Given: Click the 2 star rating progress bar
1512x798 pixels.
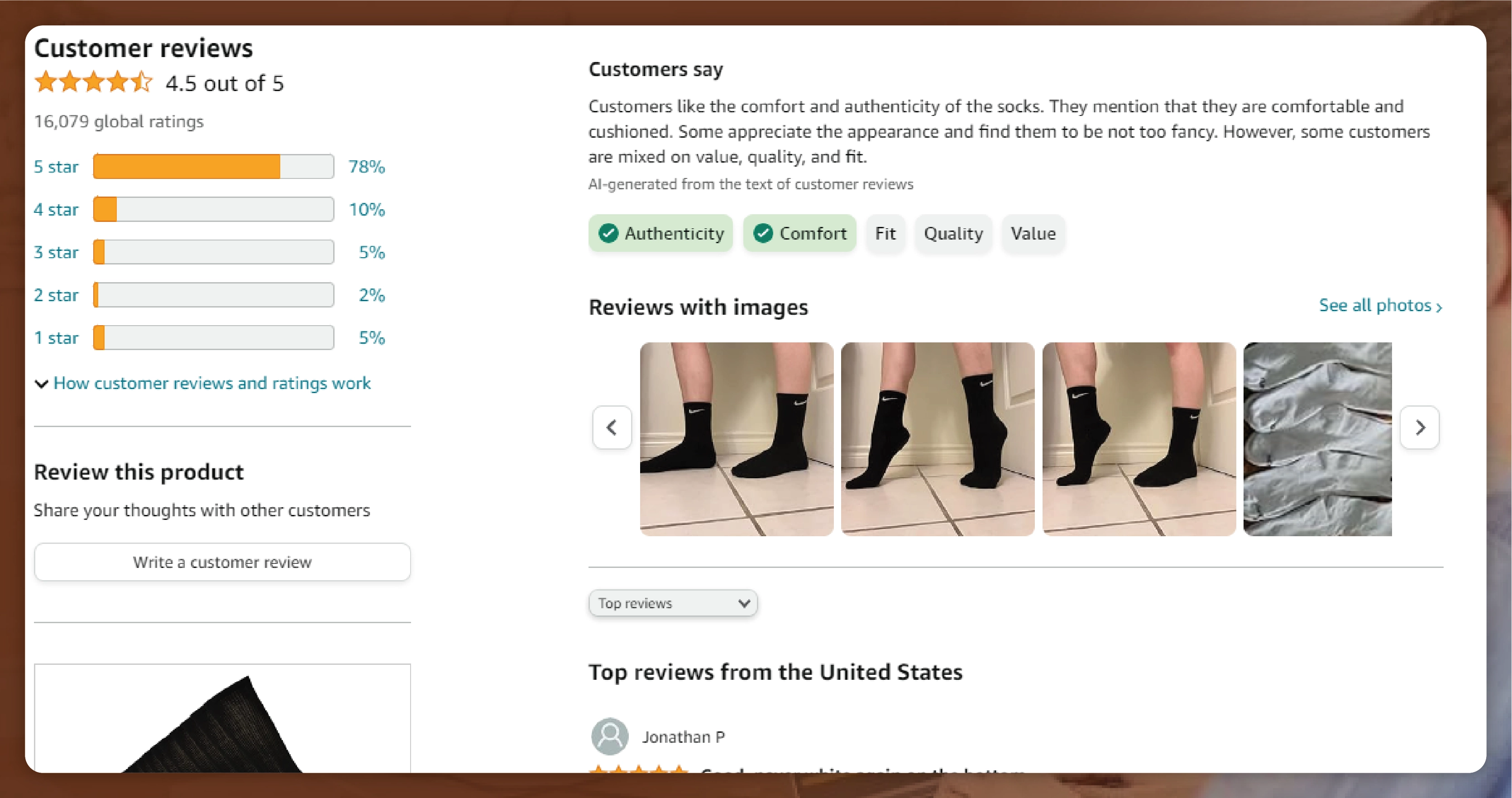Looking at the screenshot, I should (x=214, y=295).
